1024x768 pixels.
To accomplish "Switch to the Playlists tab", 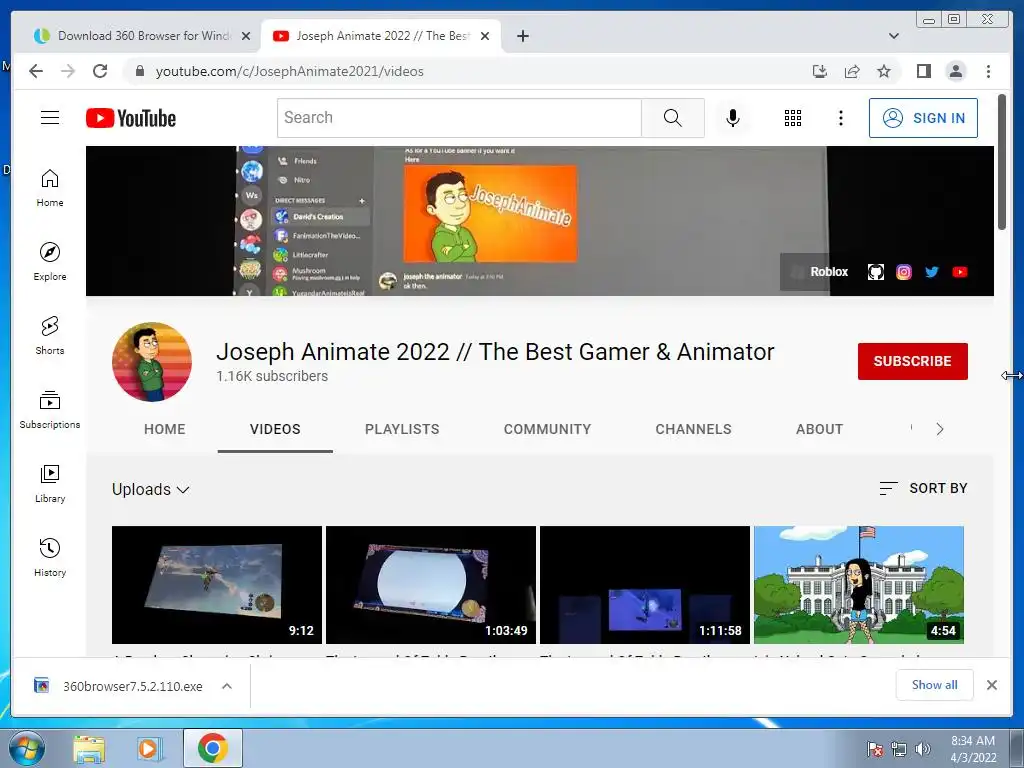I will pyautogui.click(x=402, y=429).
